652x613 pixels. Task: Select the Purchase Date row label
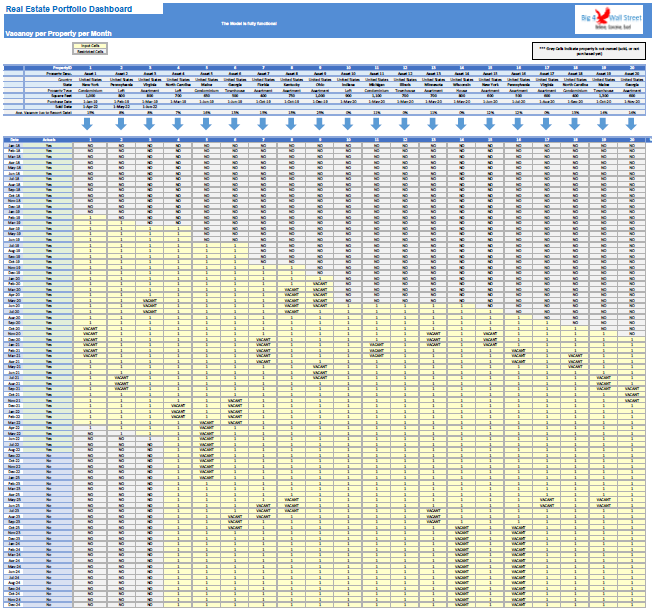pyautogui.click(x=61, y=101)
